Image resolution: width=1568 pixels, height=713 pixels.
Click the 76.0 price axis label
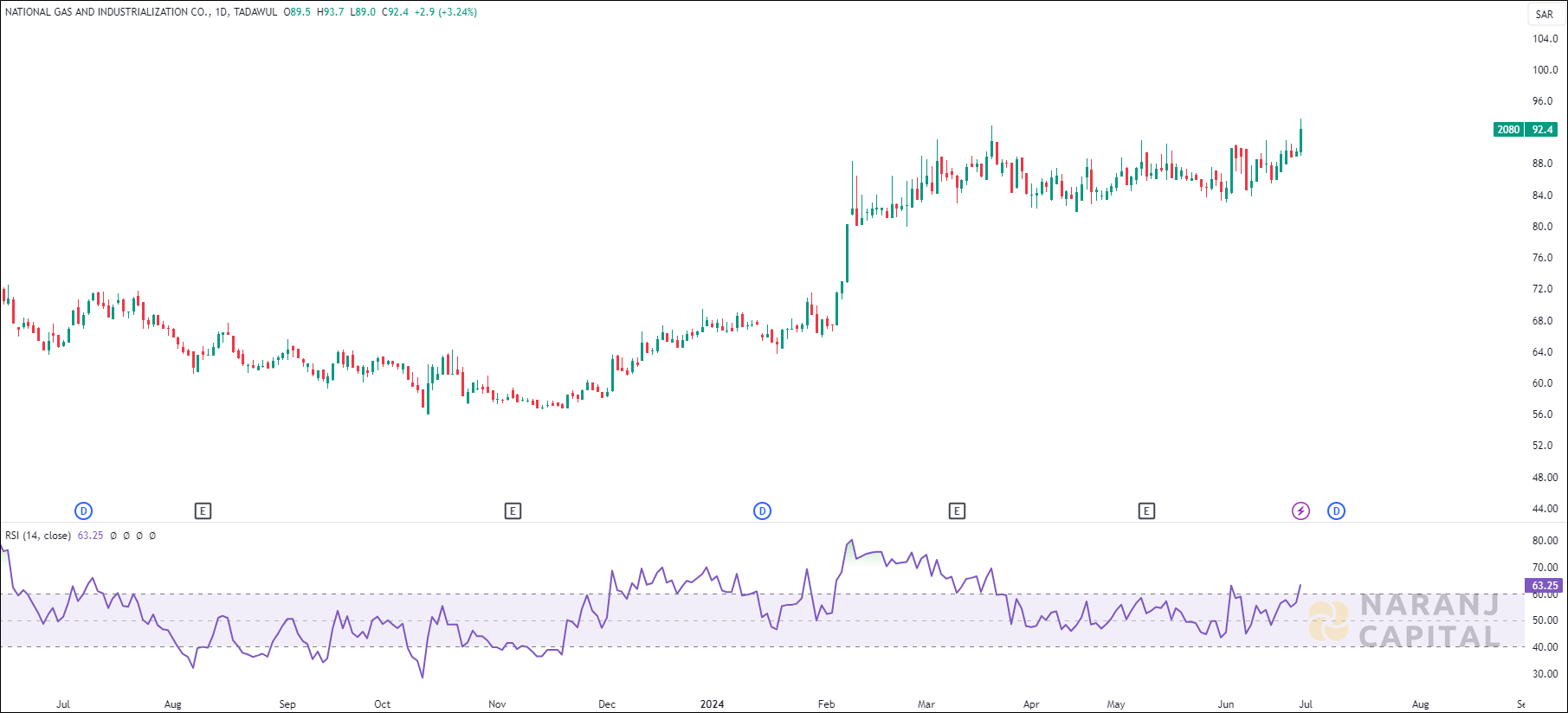(1543, 258)
